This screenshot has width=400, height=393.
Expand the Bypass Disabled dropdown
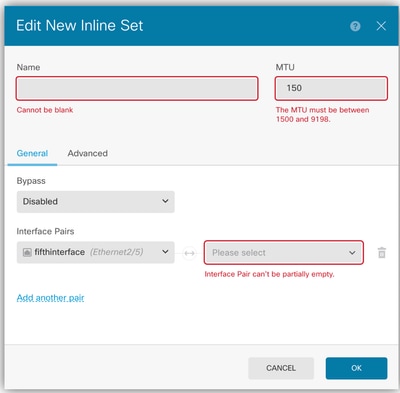pos(96,202)
